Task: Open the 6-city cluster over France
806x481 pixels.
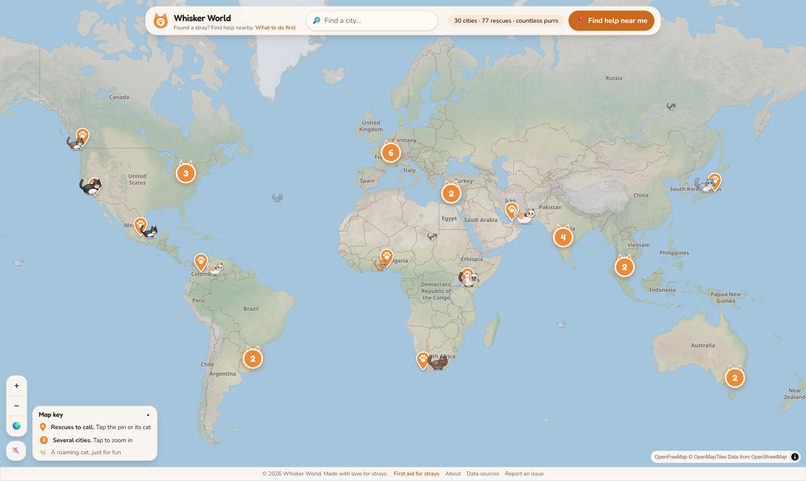Action: [391, 152]
